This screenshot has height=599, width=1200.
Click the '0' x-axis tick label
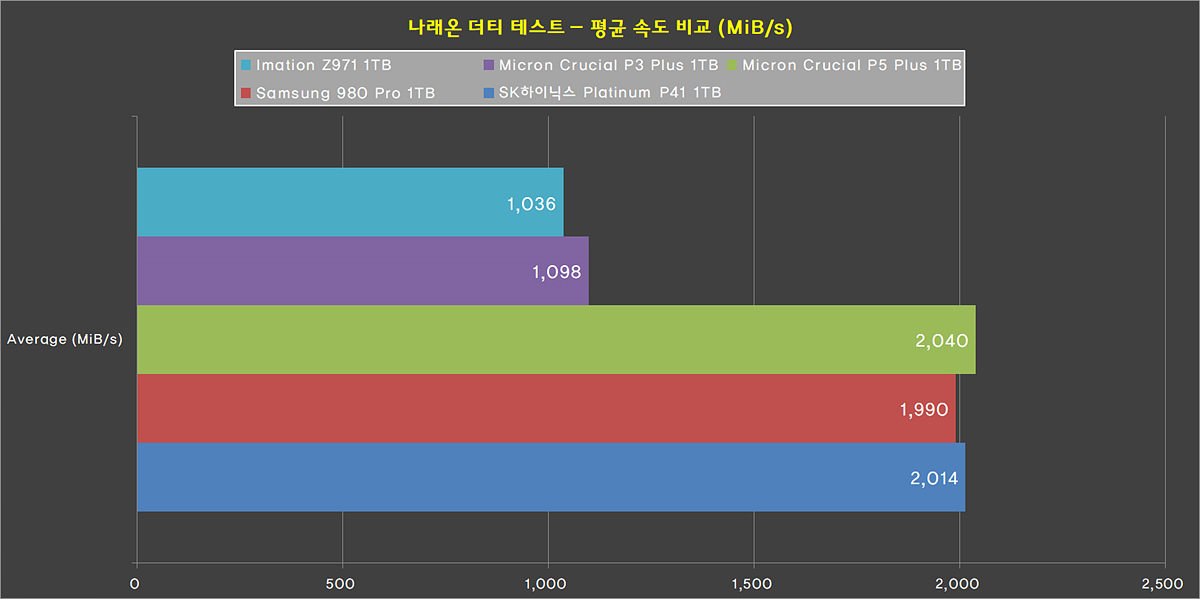point(136,582)
